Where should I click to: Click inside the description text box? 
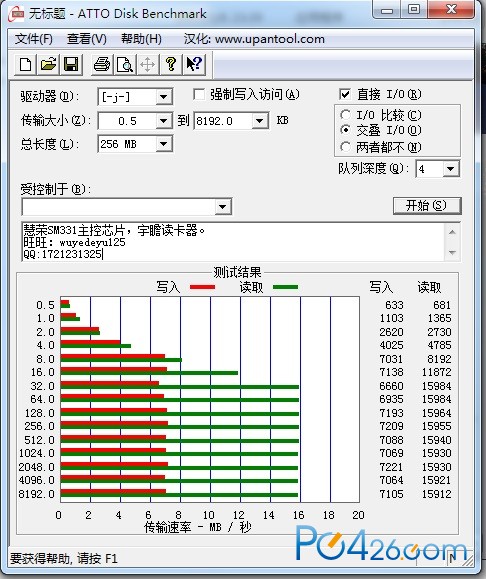point(233,242)
